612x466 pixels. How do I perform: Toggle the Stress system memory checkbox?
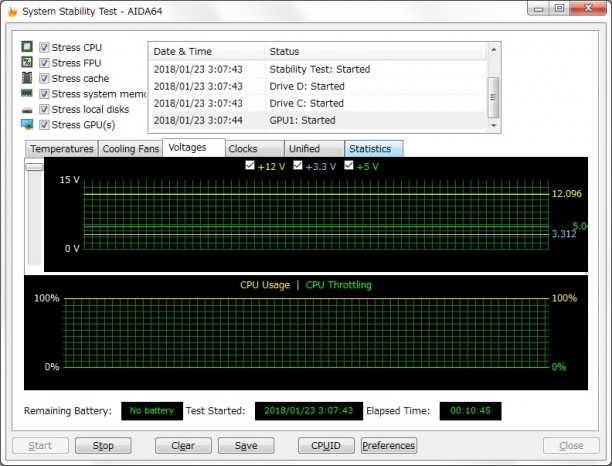point(44,94)
